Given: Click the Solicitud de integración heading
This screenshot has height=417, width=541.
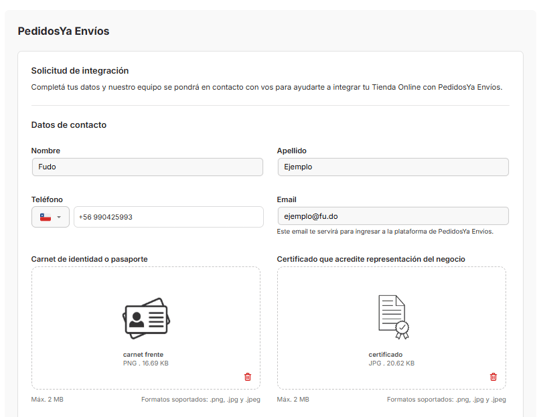Looking at the screenshot, I should pos(80,71).
